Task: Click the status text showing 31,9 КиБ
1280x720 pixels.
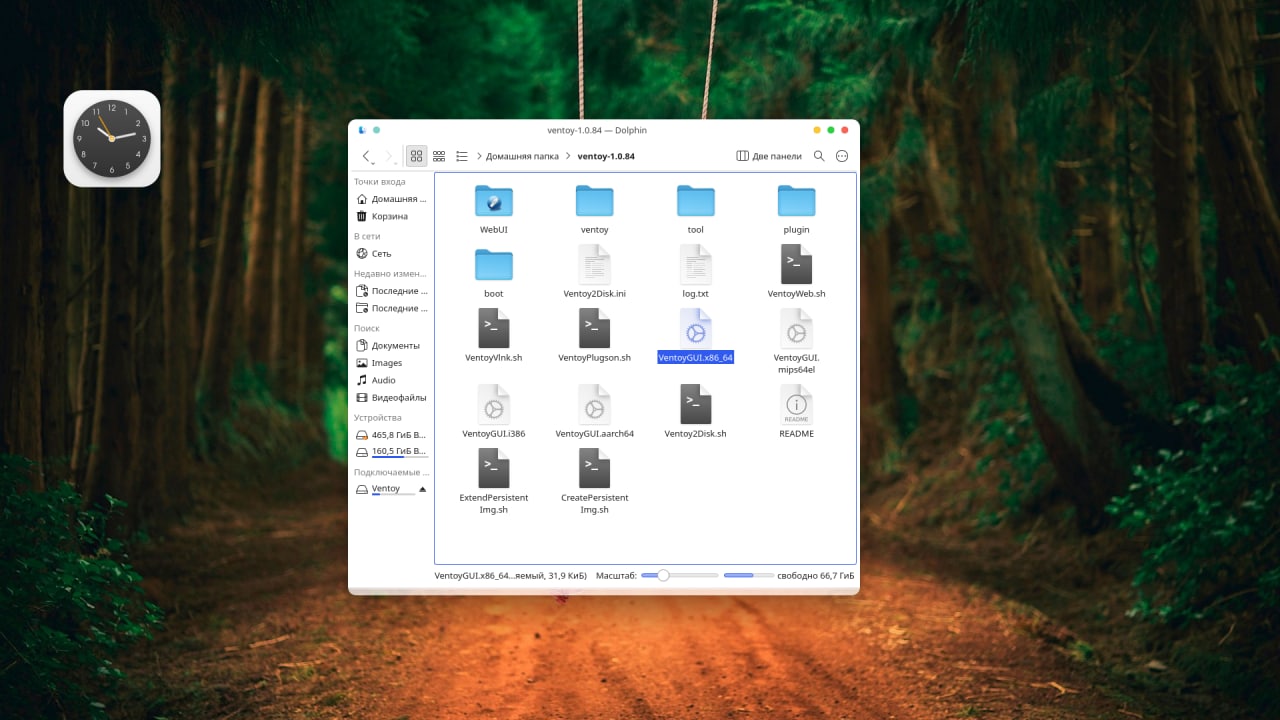Action: tap(511, 576)
